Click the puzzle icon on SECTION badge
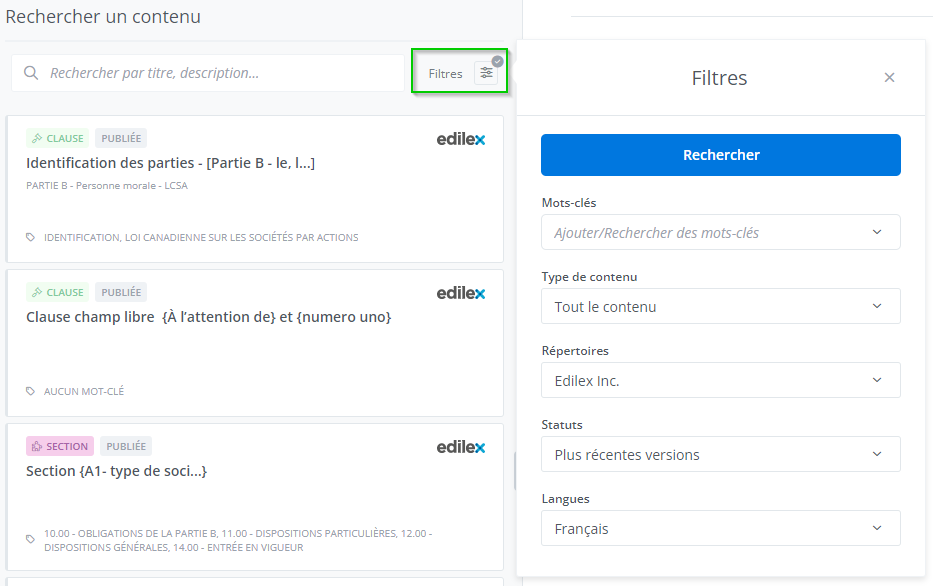The image size is (933, 586). coord(36,447)
